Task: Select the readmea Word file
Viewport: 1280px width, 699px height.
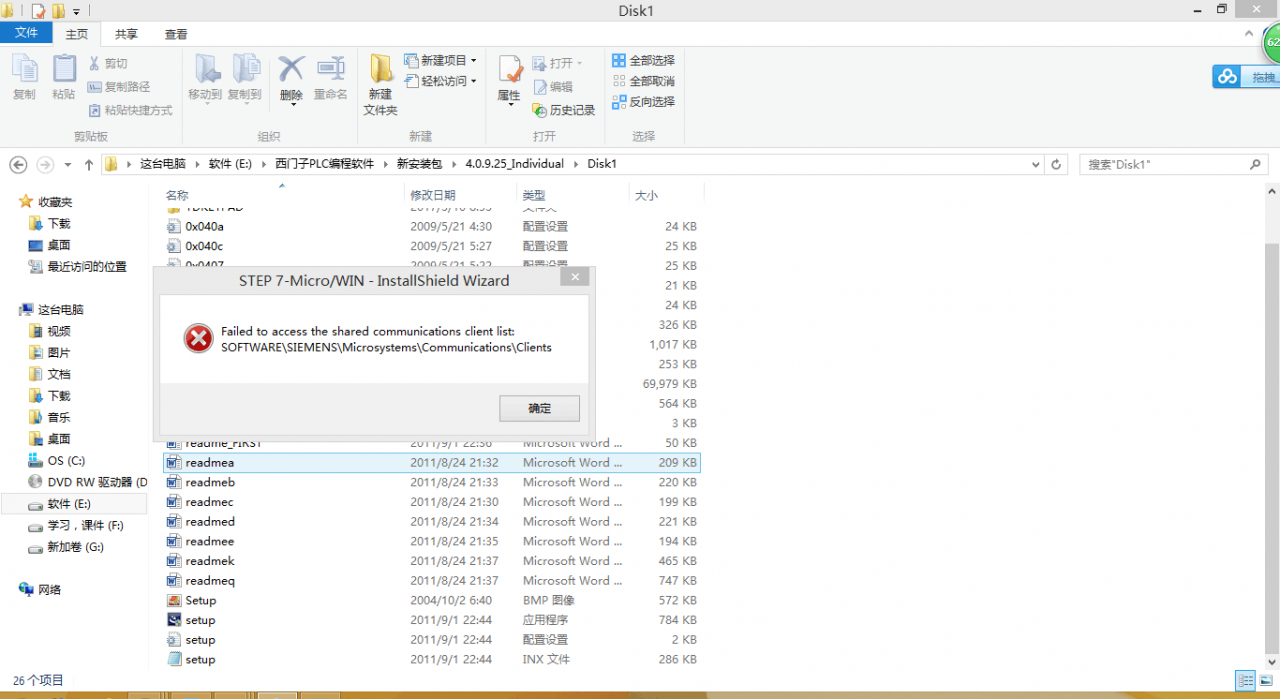Action: click(x=431, y=463)
